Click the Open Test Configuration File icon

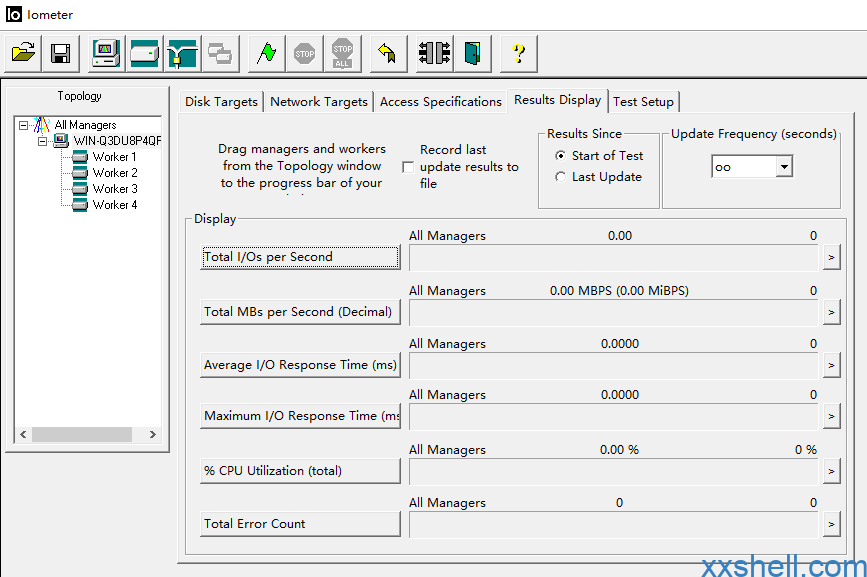pyautogui.click(x=23, y=54)
